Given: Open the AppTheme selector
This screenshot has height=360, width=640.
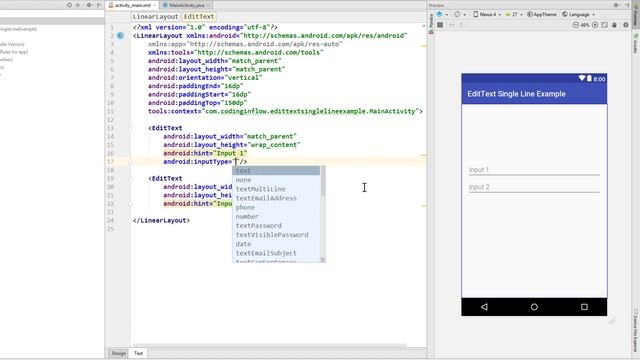Looking at the screenshot, I should click(x=542, y=14).
